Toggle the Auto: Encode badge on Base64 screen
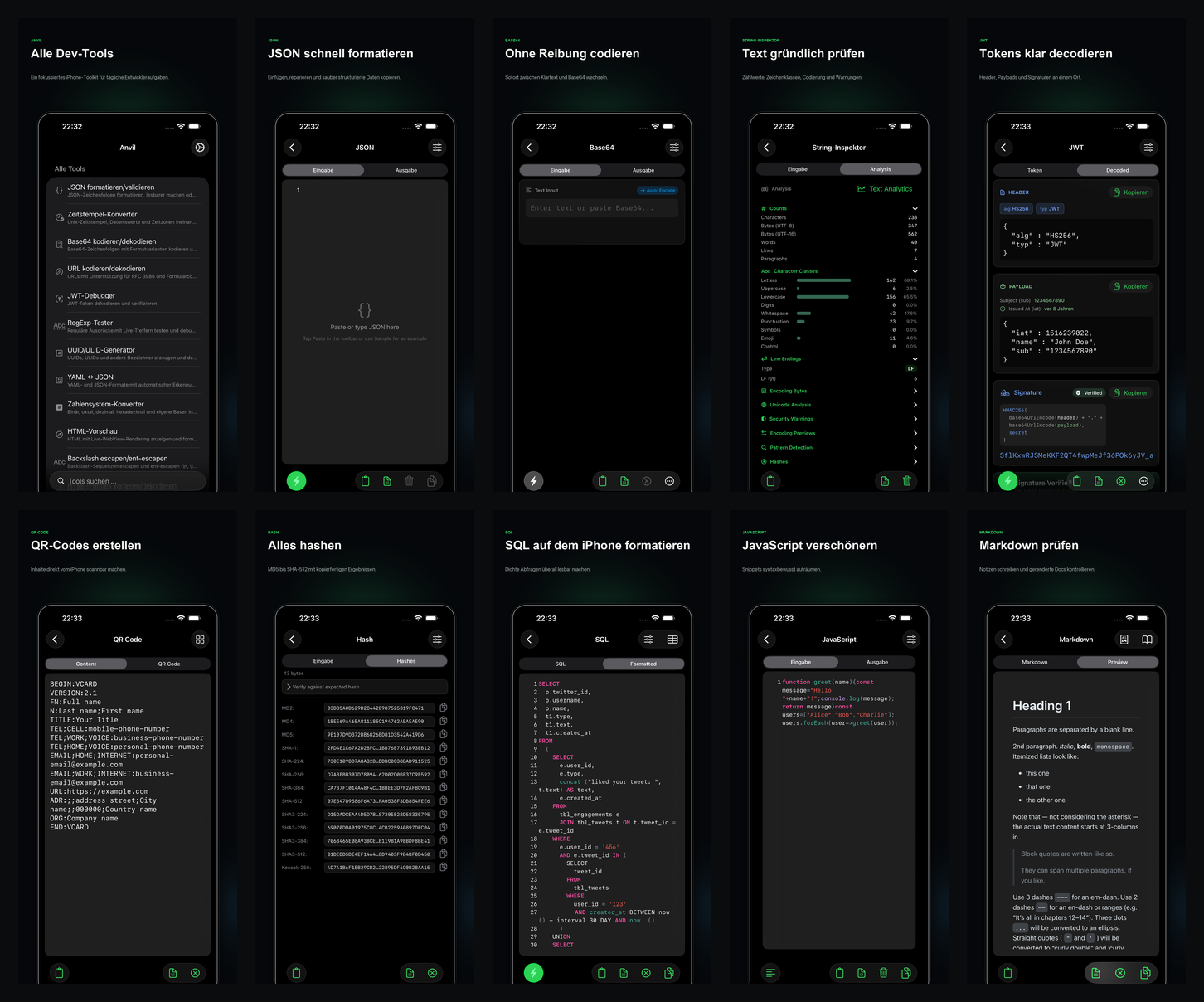The image size is (1204, 1002). click(658, 191)
